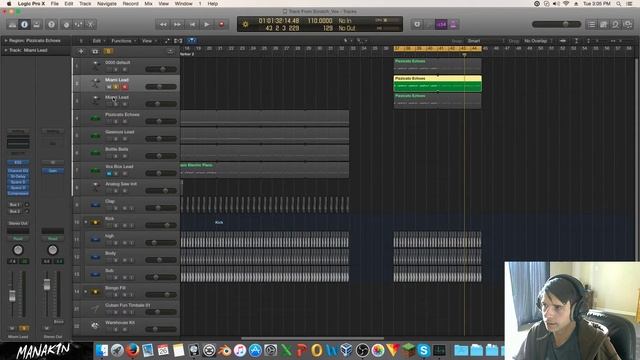Open the Toolbar toggle button
The height and width of the screenshot is (360, 640).
37,24
